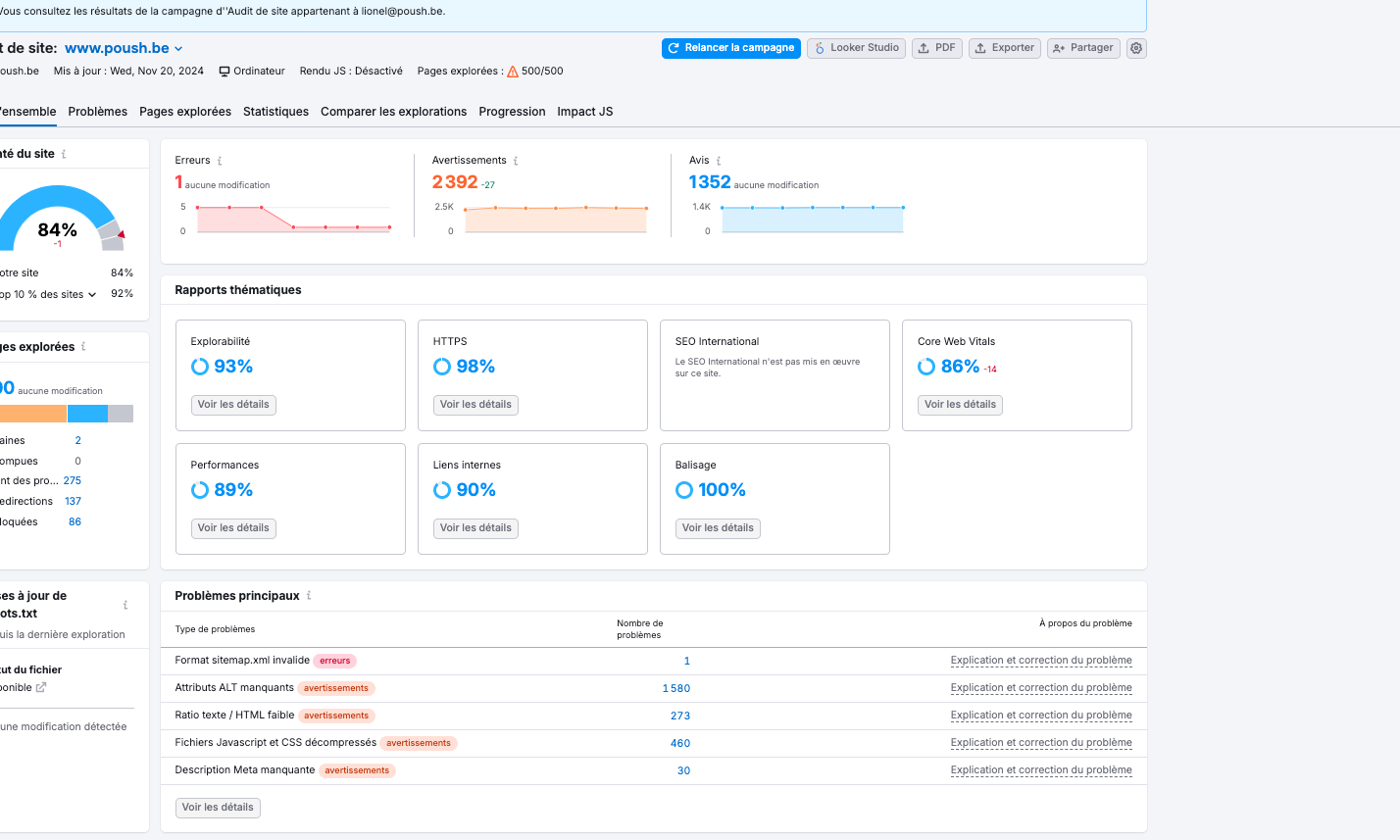Screen dimensions: 1400x840
Task: View details for Core Web Vitals
Action: 959,405
